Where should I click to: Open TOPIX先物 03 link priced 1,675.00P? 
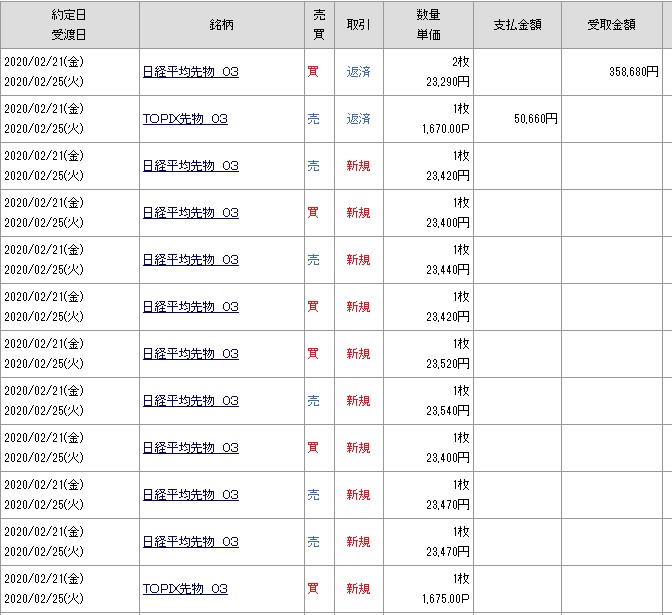click(x=185, y=589)
